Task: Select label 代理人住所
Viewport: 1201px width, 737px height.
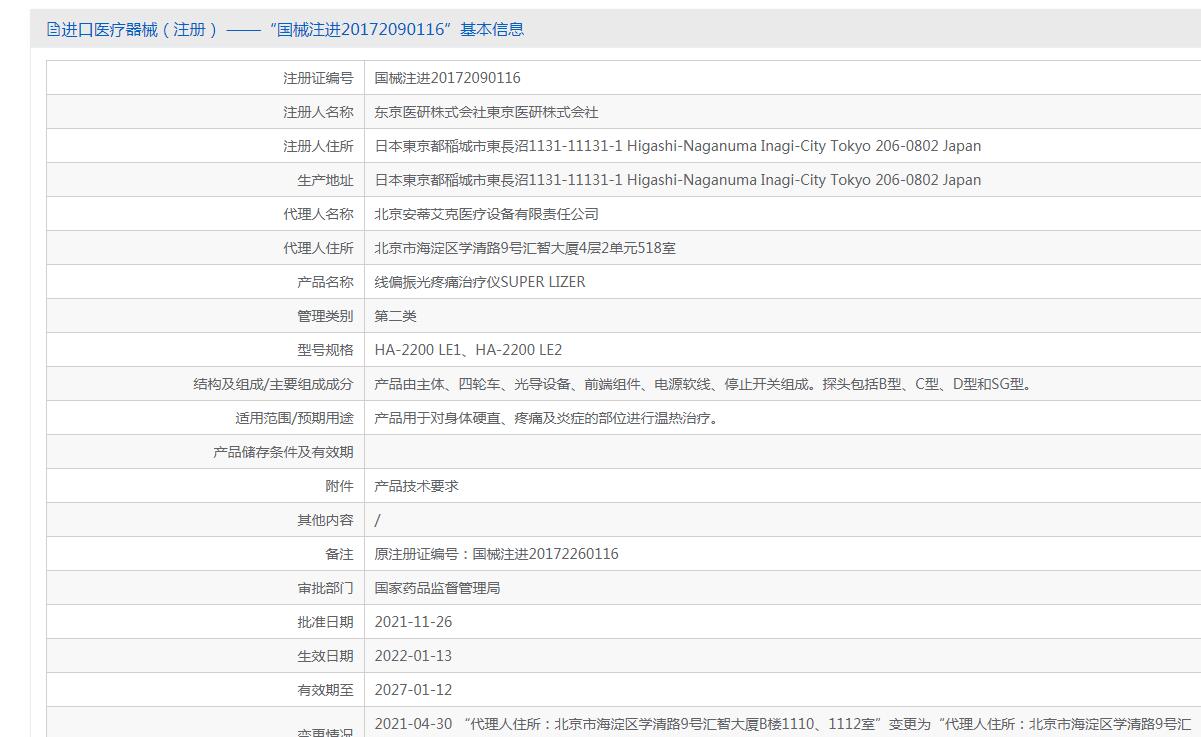Action: (x=318, y=248)
